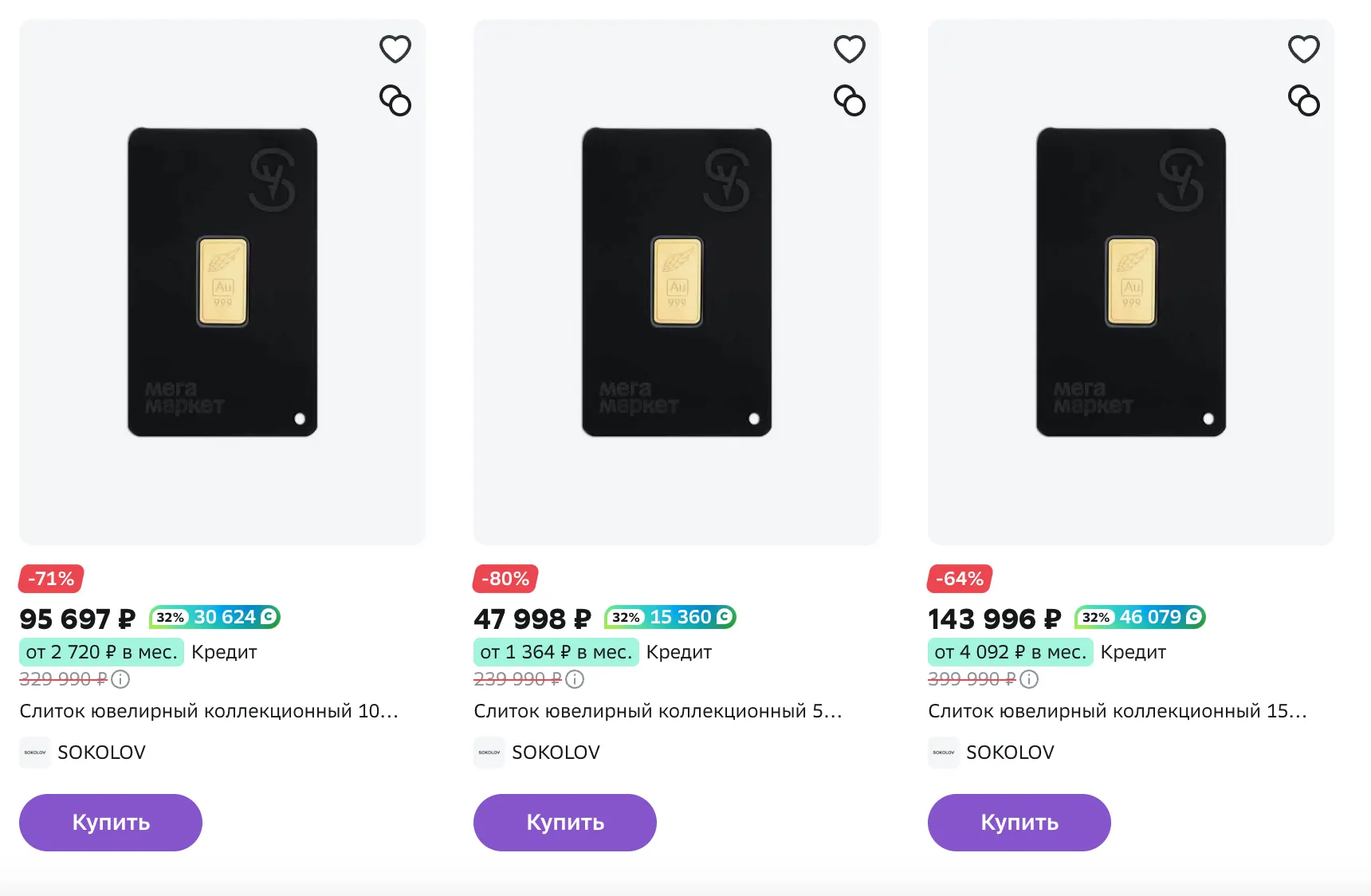The image size is (1371, 896).
Task: Add third gold ingot to comparison
Action: [x=1304, y=101]
